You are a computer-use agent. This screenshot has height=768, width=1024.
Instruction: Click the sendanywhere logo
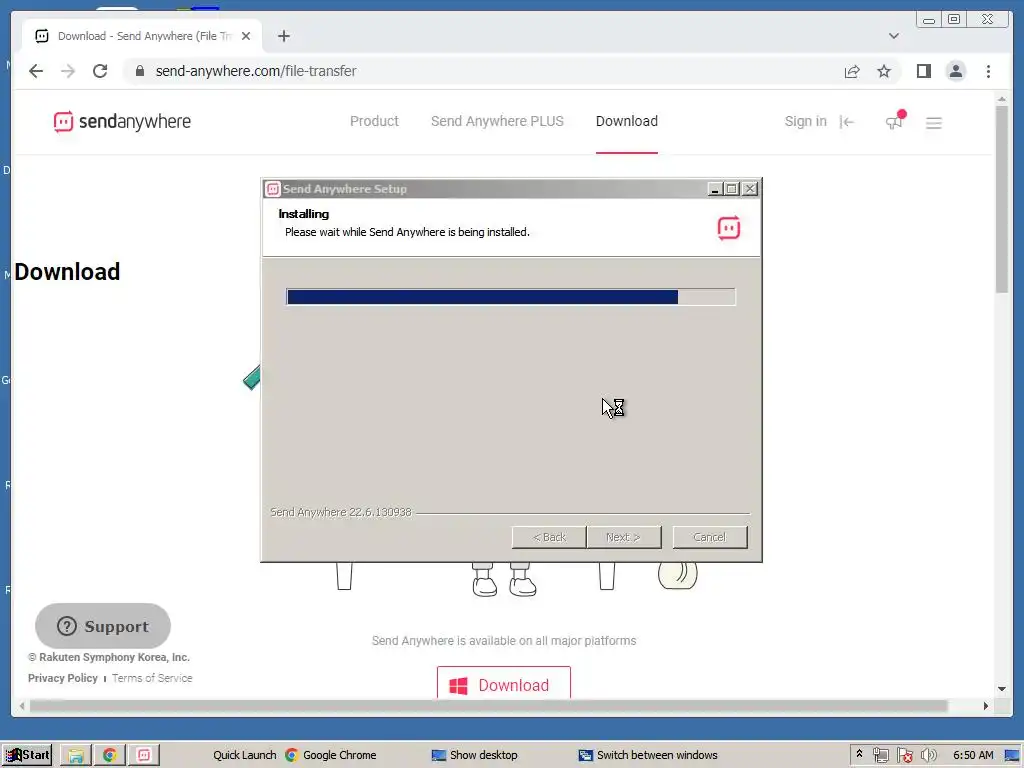[x=122, y=121]
